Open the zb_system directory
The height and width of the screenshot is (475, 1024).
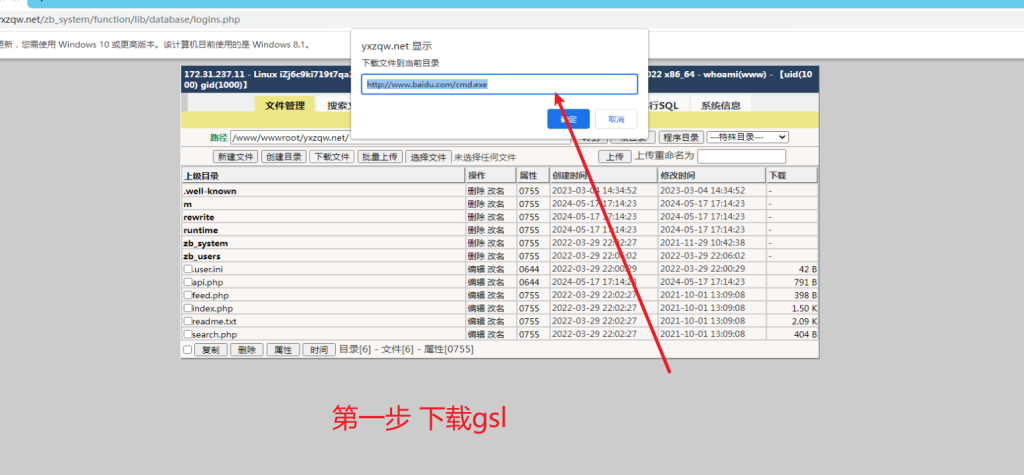pos(206,243)
